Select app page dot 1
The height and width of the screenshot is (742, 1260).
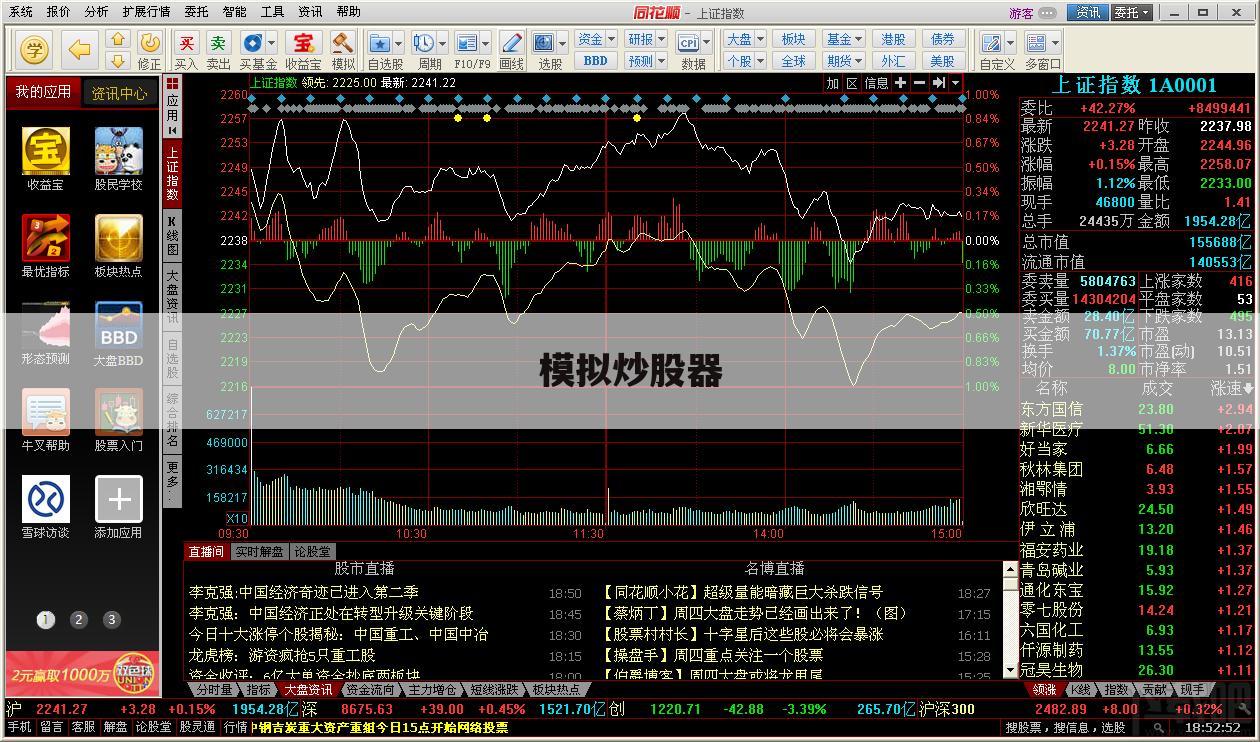[45, 620]
